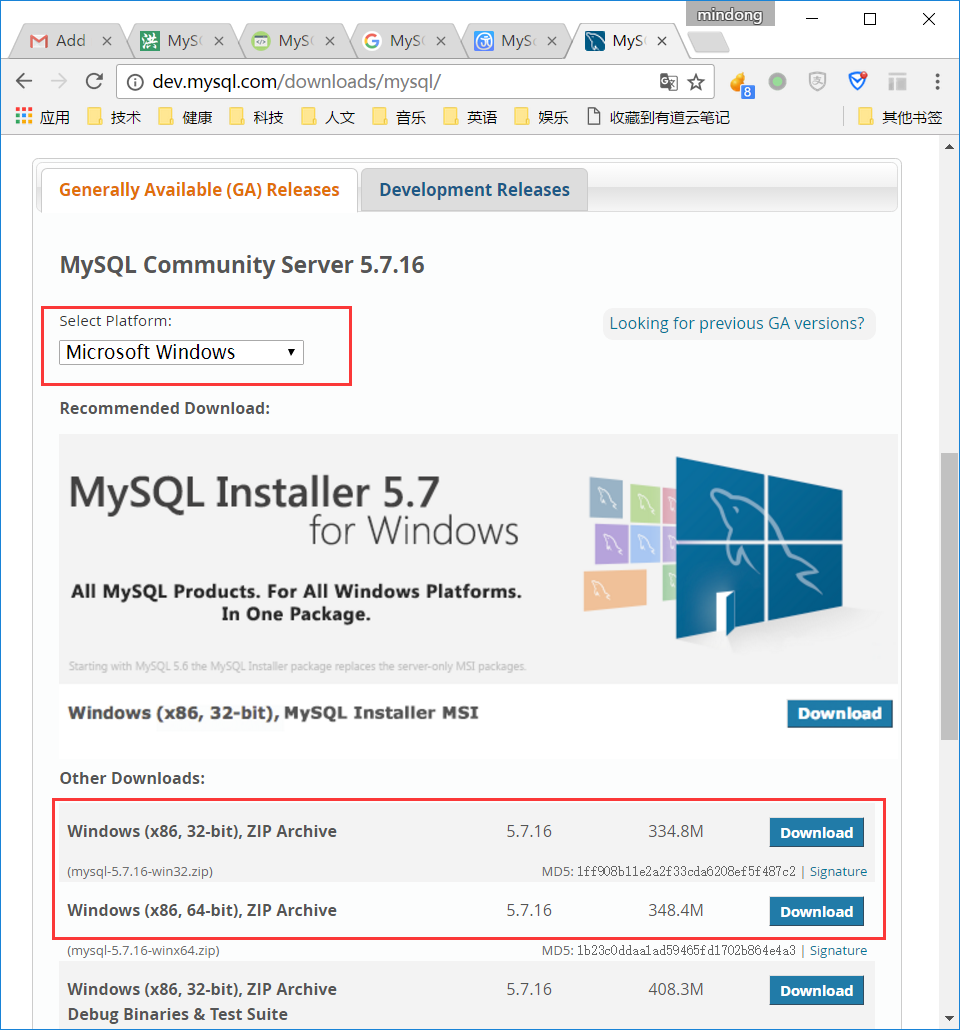Screen dimensions: 960x1030
Task: Click the MySQL Installer 5.7 banner image
Action: pyautogui.click(x=478, y=559)
